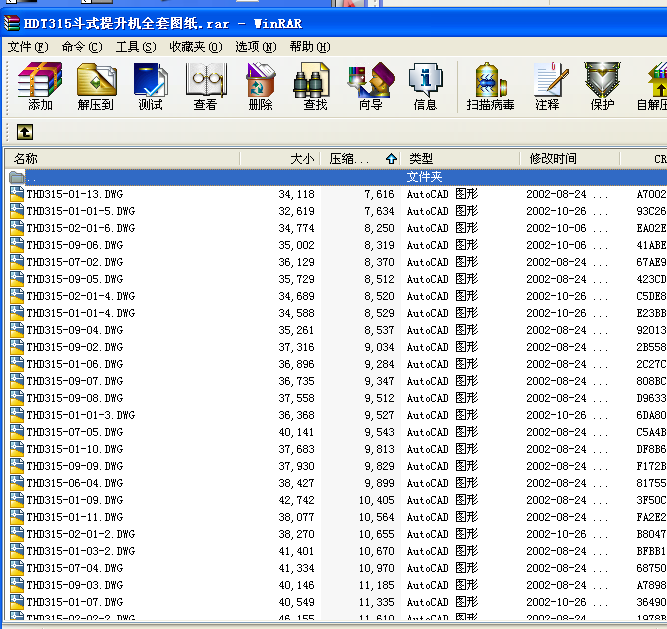
Task: Open the Help (帮助) menu
Action: pyautogui.click(x=310, y=47)
